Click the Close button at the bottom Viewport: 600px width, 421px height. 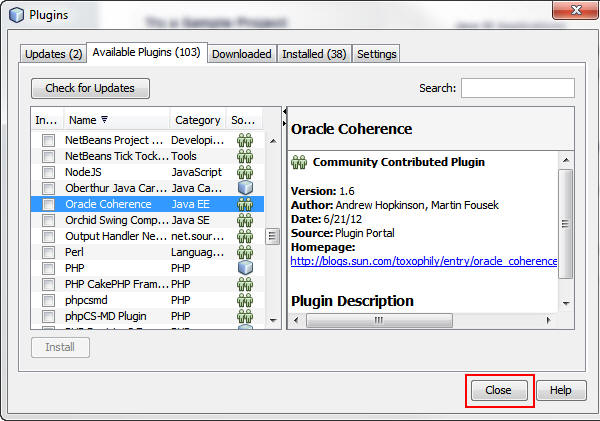(499, 390)
